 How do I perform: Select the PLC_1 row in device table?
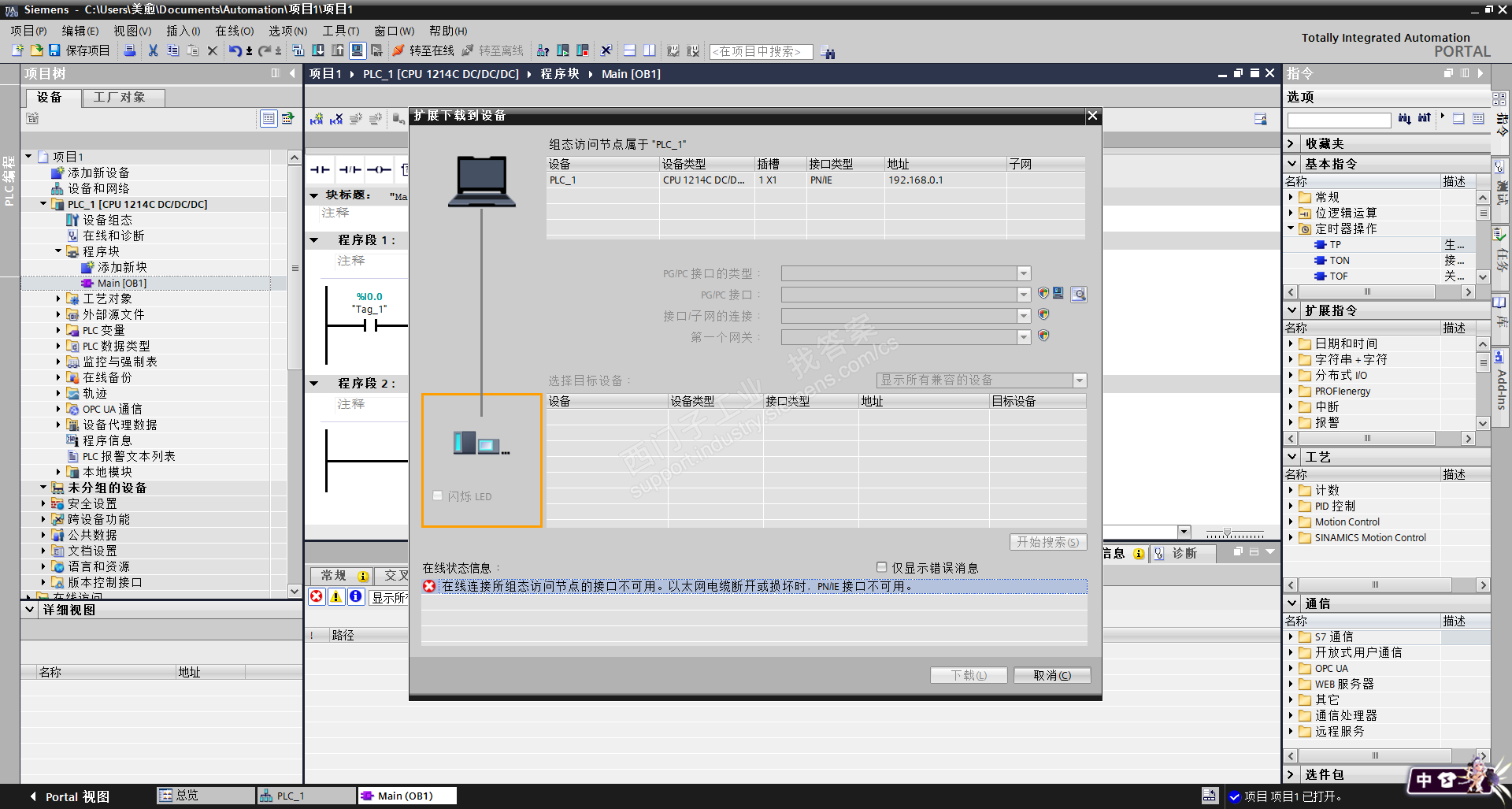coord(816,180)
